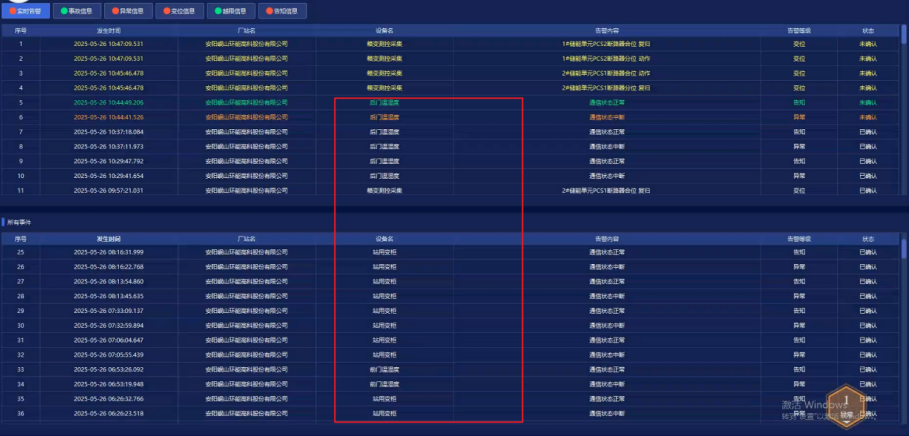Click red dot icon on 实时告警 tab
Viewport: 909px width, 436px height.
pyautogui.click(x=12, y=11)
